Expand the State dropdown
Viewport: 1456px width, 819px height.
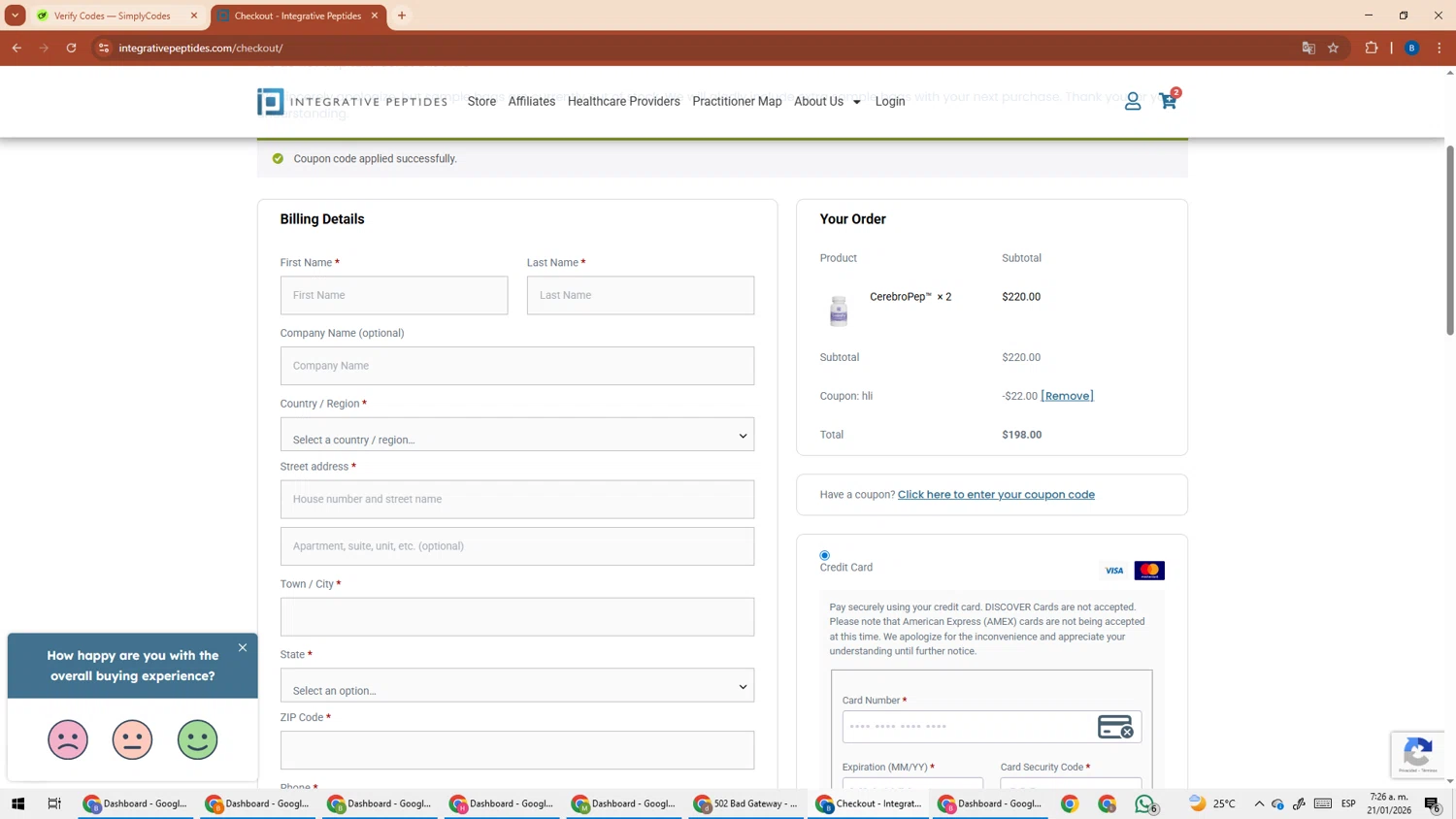pyautogui.click(x=517, y=685)
